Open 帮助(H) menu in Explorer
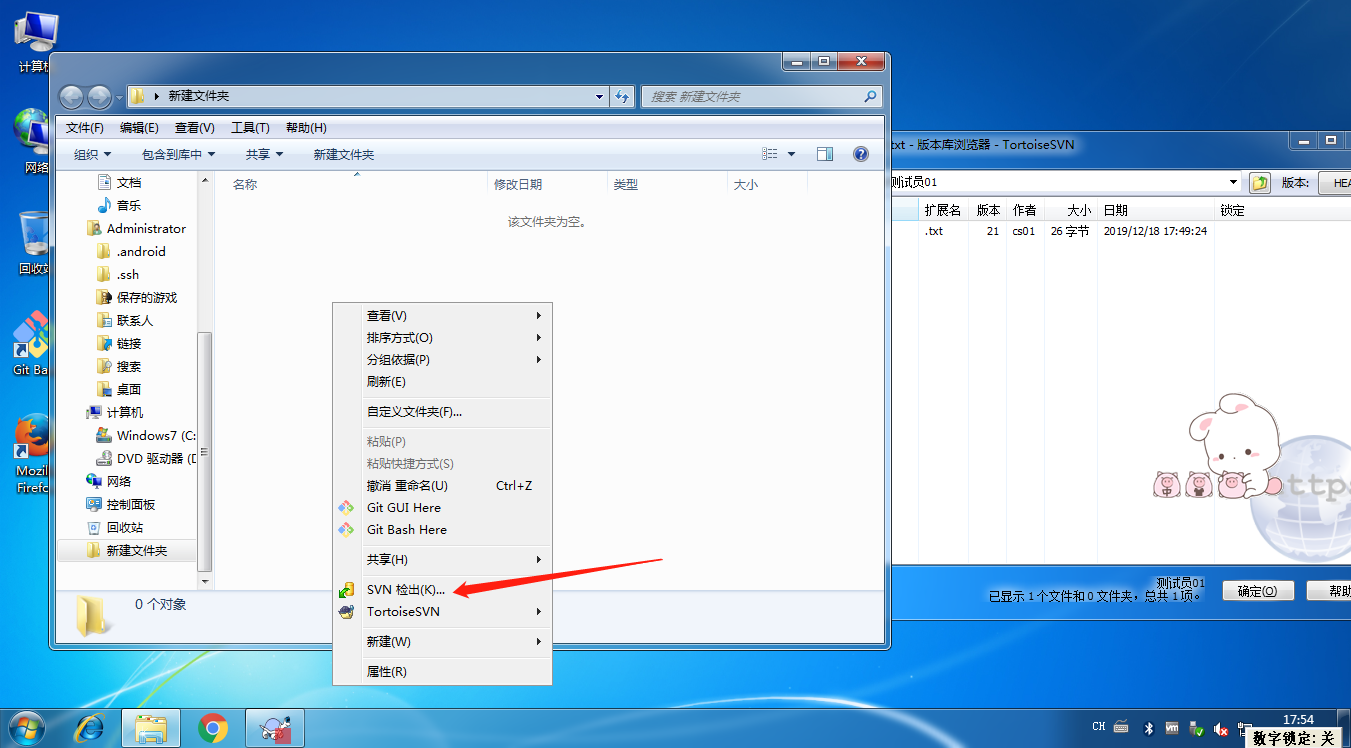This screenshot has height=748, width=1351. pos(306,128)
